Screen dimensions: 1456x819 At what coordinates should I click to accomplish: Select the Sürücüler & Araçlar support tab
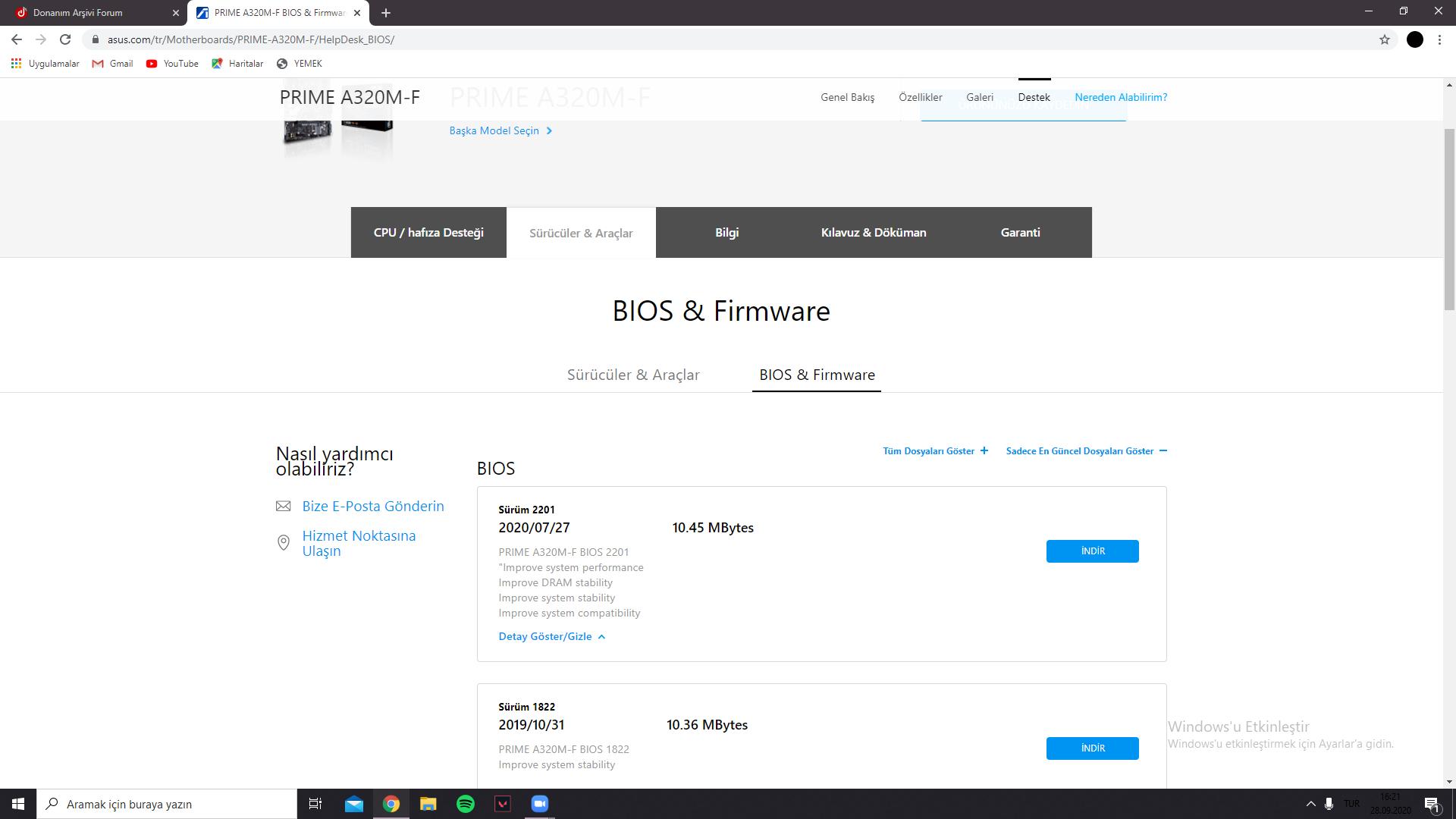pyautogui.click(x=581, y=233)
